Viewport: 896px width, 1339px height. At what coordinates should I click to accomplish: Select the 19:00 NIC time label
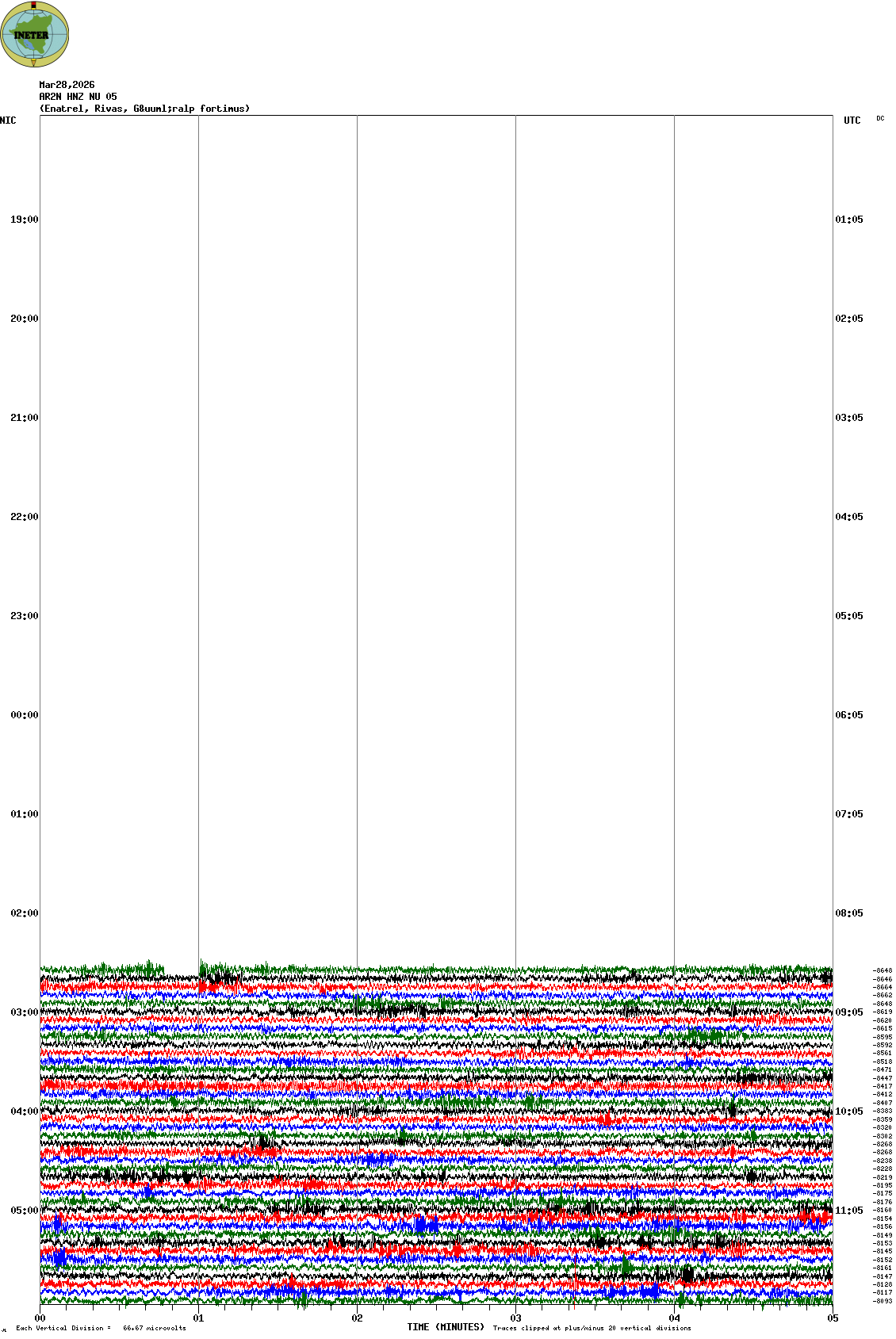point(24,220)
